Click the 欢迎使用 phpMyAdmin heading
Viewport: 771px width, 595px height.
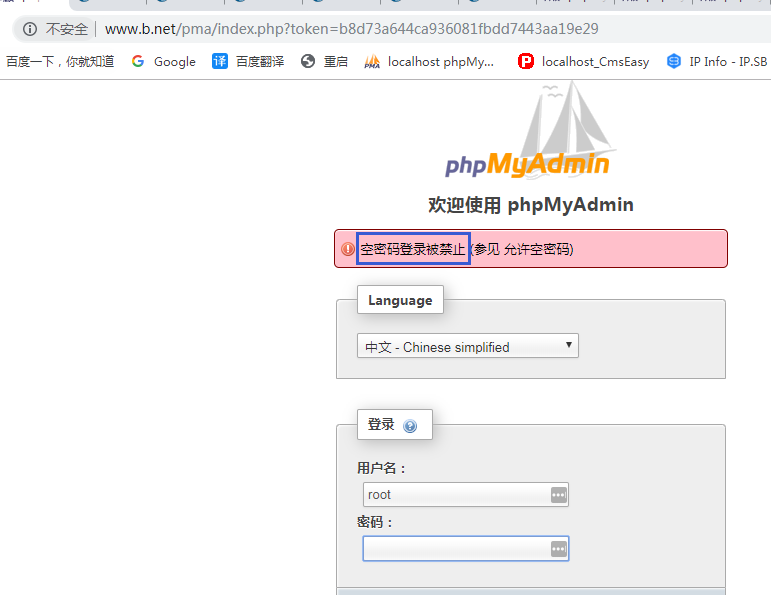coord(531,205)
